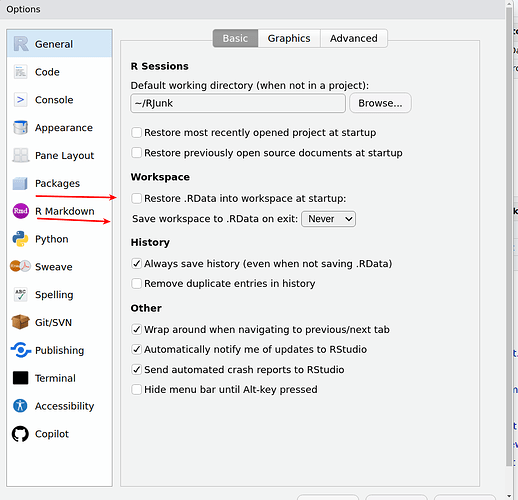
Task: Select the General R logo icon
Action: [21, 44]
